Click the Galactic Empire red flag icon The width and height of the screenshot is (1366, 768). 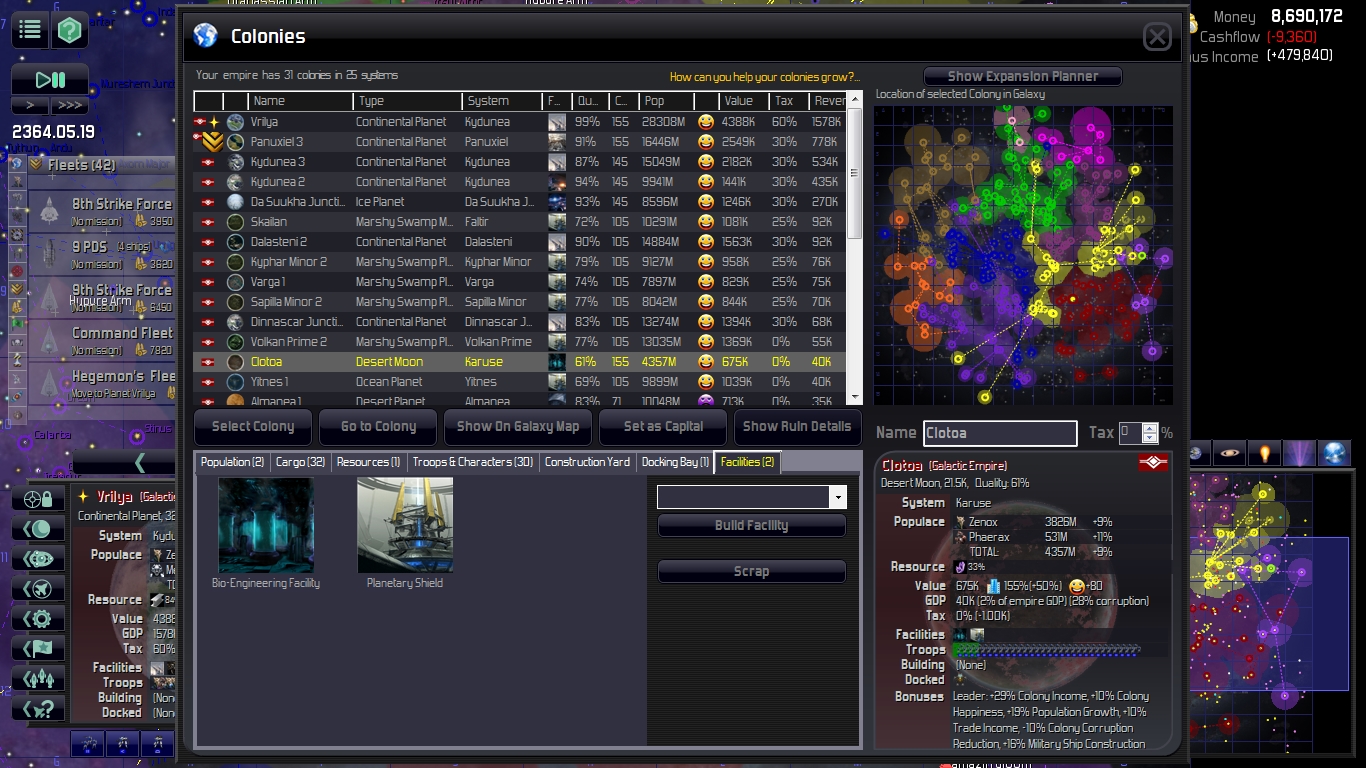point(1153,463)
